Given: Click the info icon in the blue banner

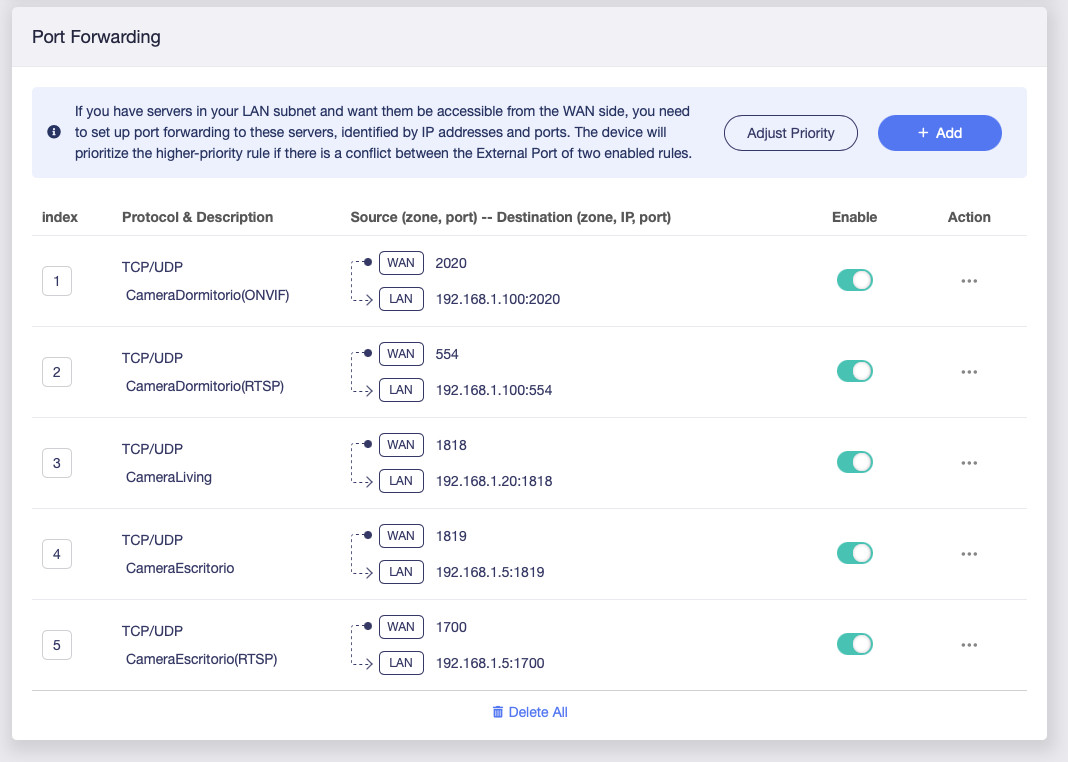Looking at the screenshot, I should point(54,132).
